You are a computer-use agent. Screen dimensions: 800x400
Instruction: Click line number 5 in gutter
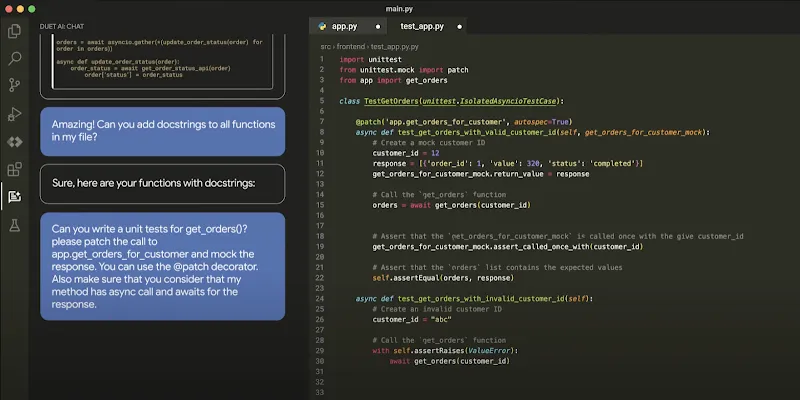(x=322, y=101)
